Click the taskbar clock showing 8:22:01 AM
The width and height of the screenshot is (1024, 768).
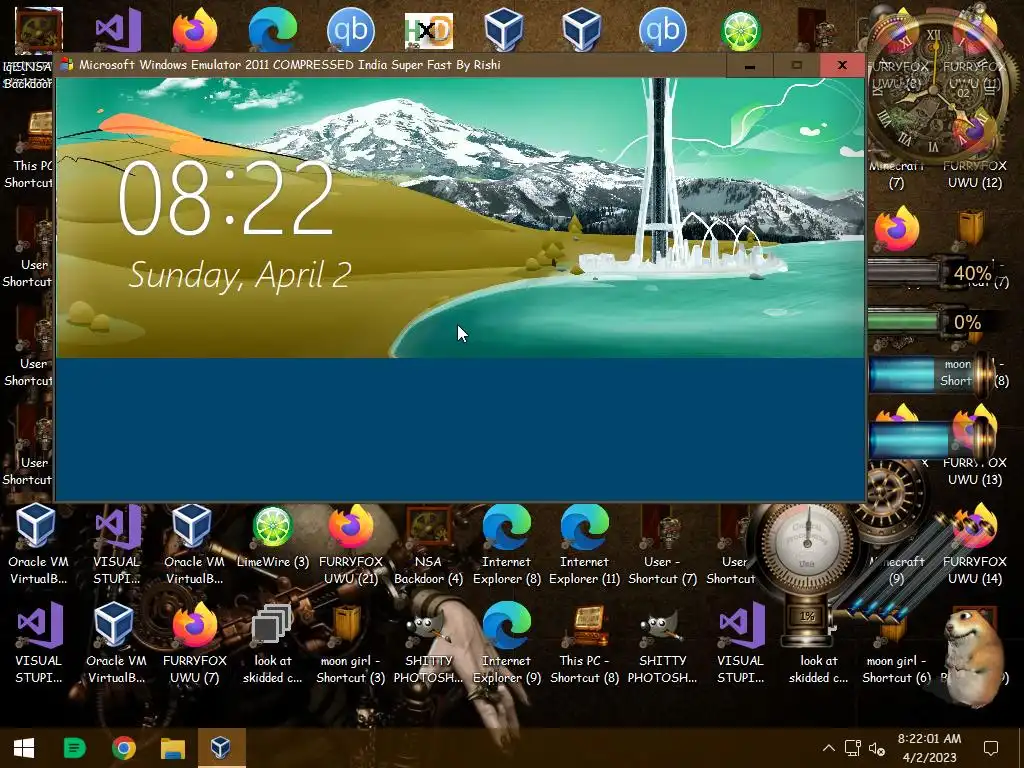pos(929,748)
